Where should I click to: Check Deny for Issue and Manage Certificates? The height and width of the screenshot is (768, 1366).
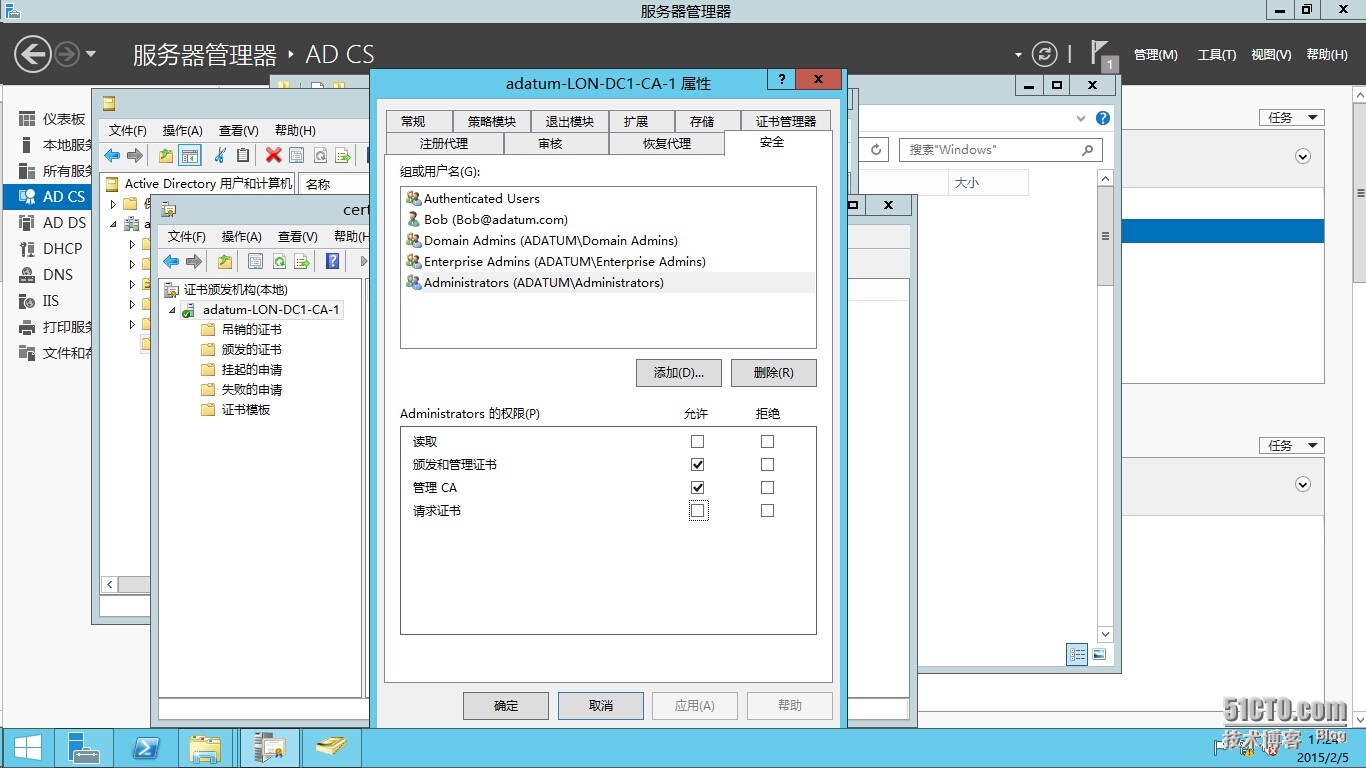[x=767, y=464]
